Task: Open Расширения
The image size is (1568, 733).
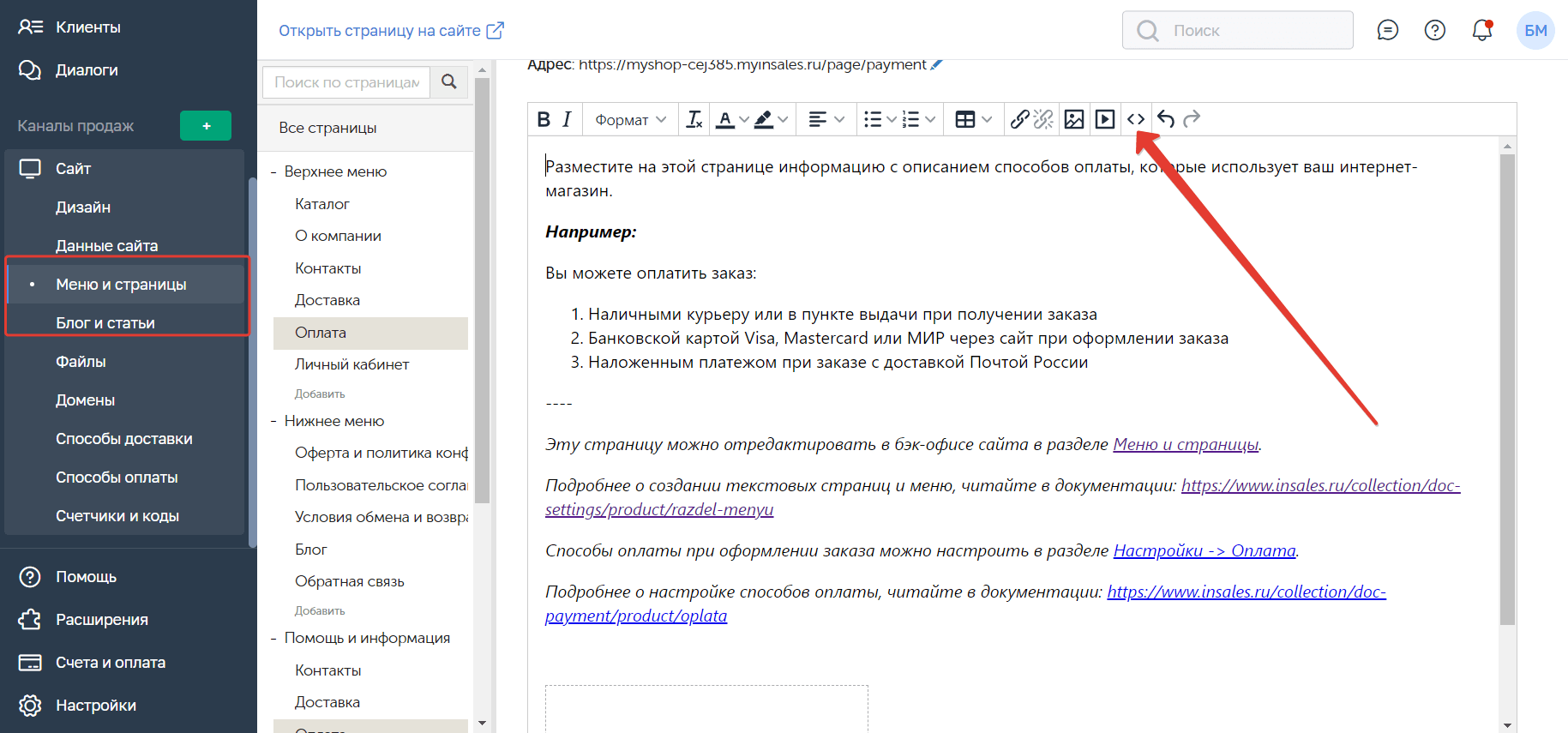Action: [101, 620]
